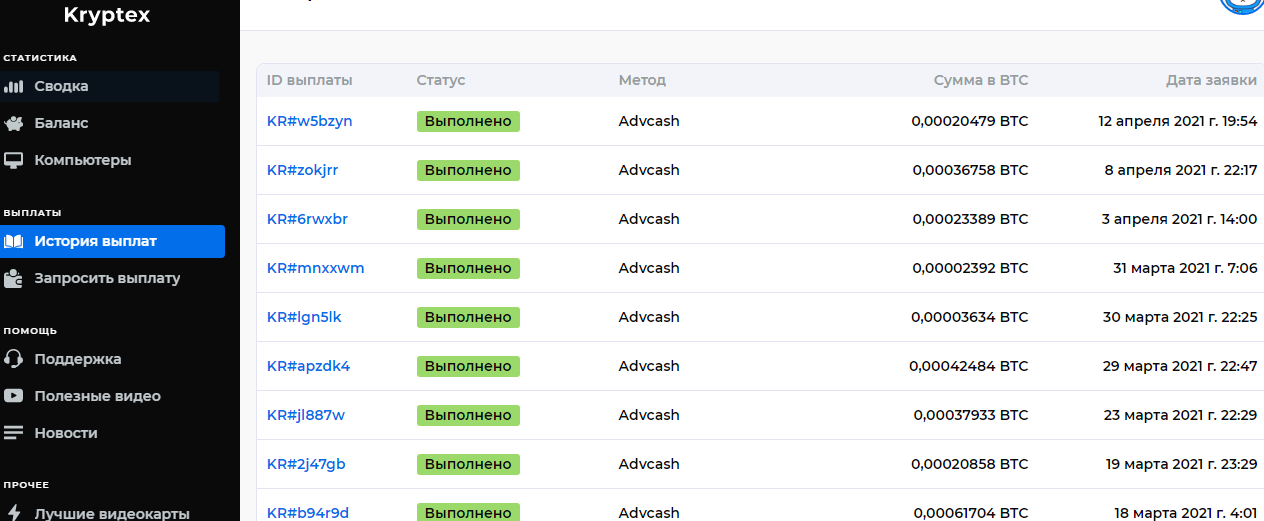Click Выполнено badge in KR#zokjrr row
The height and width of the screenshot is (521, 1264).
tap(468, 170)
